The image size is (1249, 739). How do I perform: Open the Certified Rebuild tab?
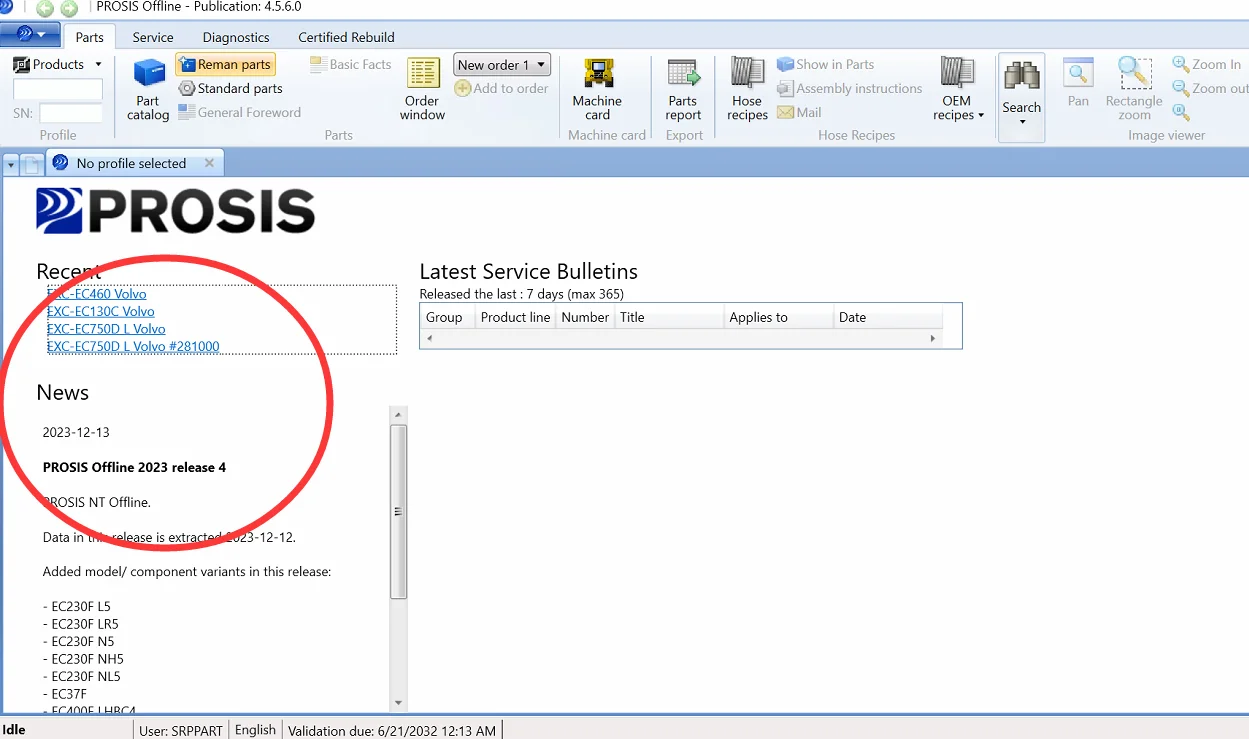point(346,37)
